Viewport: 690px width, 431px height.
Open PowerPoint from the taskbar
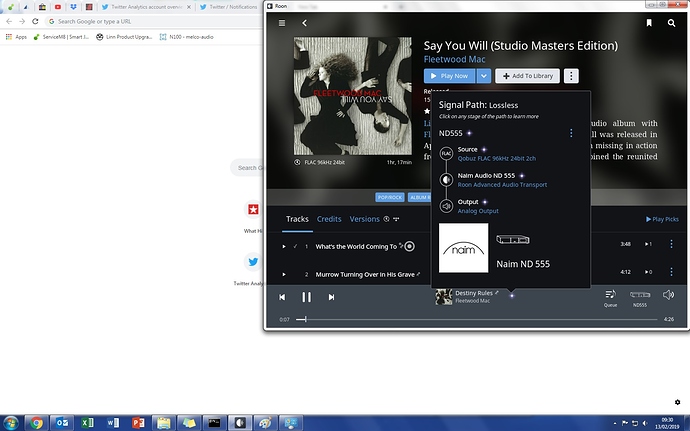coord(138,423)
